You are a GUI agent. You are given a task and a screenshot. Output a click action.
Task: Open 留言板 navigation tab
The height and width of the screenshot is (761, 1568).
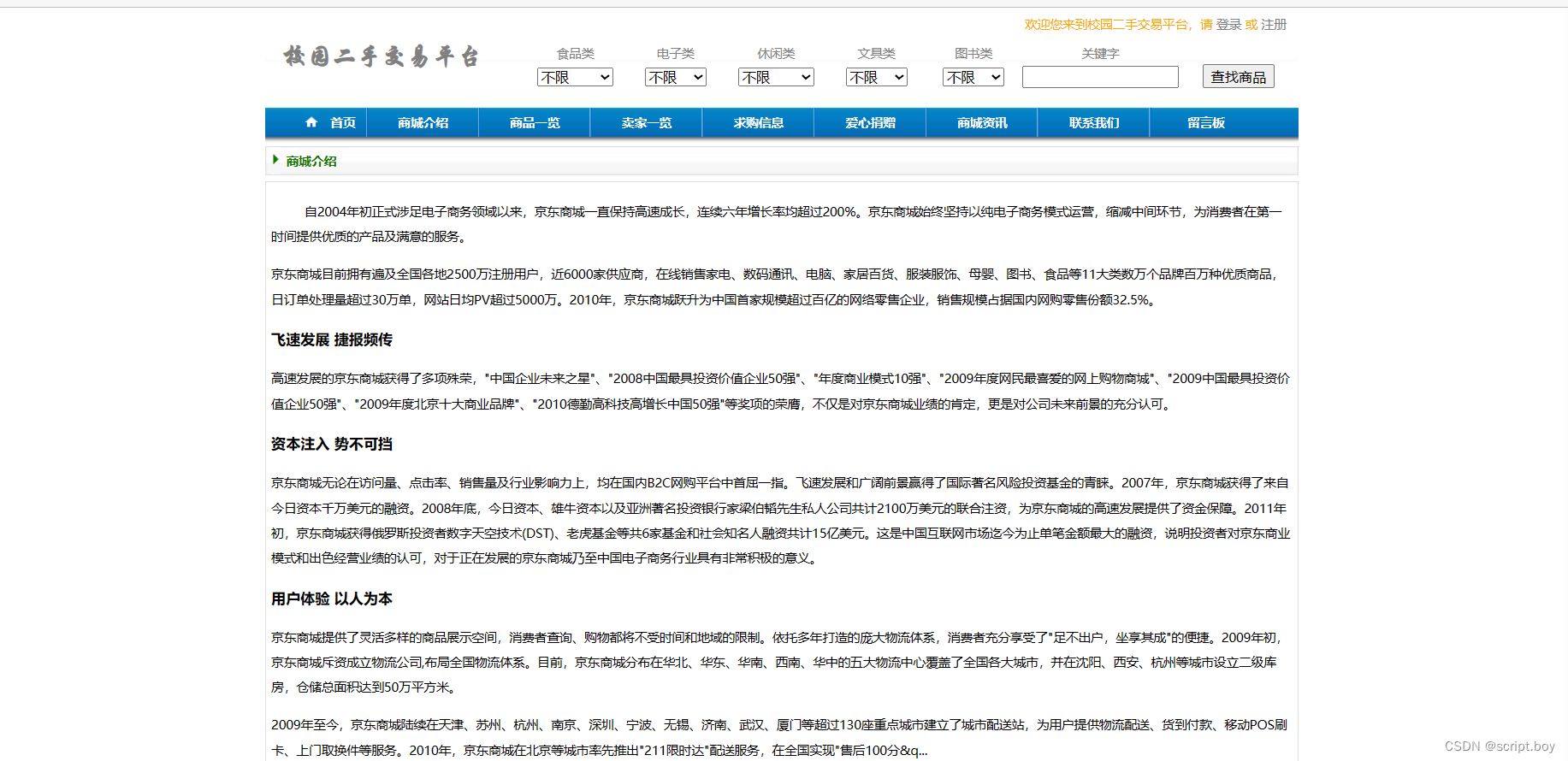tap(1206, 123)
